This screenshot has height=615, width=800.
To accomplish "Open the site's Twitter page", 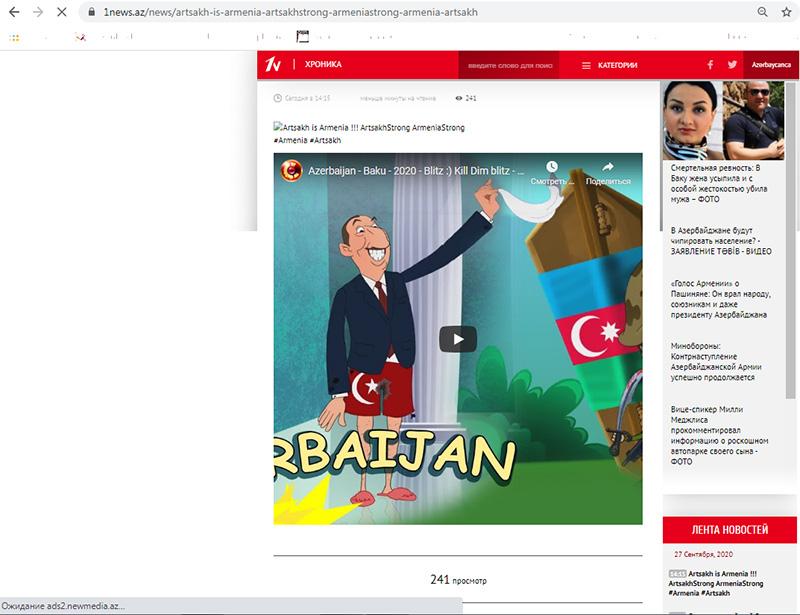I will [732, 65].
